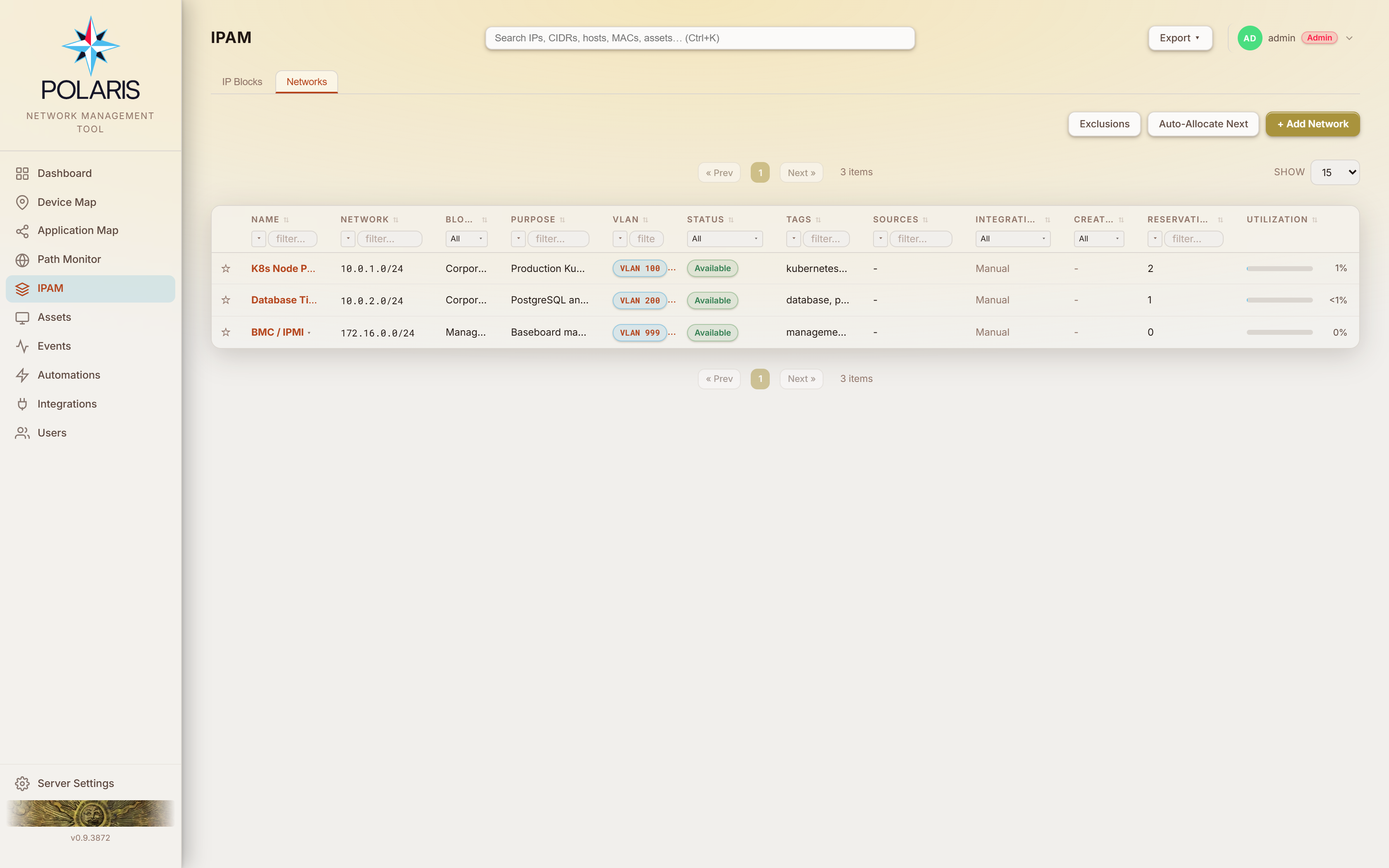The image size is (1389, 868).
Task: Sort by Tags column sort icon
Action: tap(819, 220)
